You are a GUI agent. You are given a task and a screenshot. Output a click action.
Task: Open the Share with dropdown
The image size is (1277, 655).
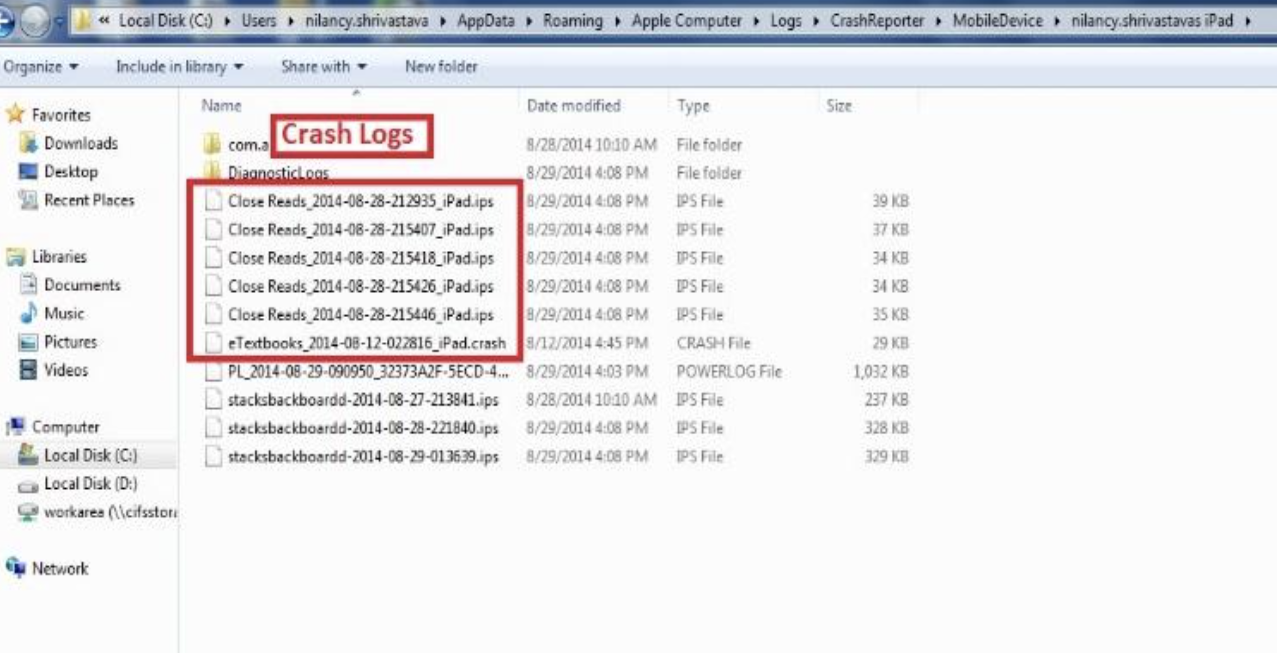tap(322, 67)
